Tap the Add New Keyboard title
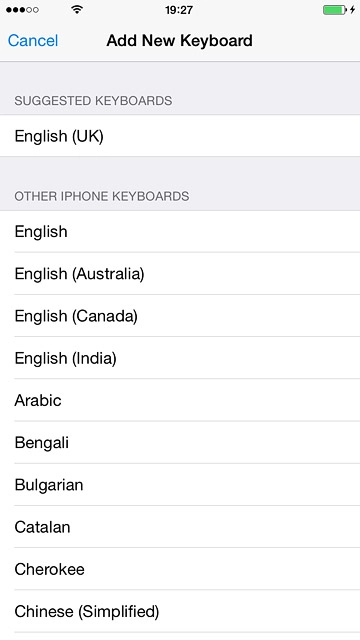Image resolution: width=360 pixels, height=640 pixels. click(180, 41)
